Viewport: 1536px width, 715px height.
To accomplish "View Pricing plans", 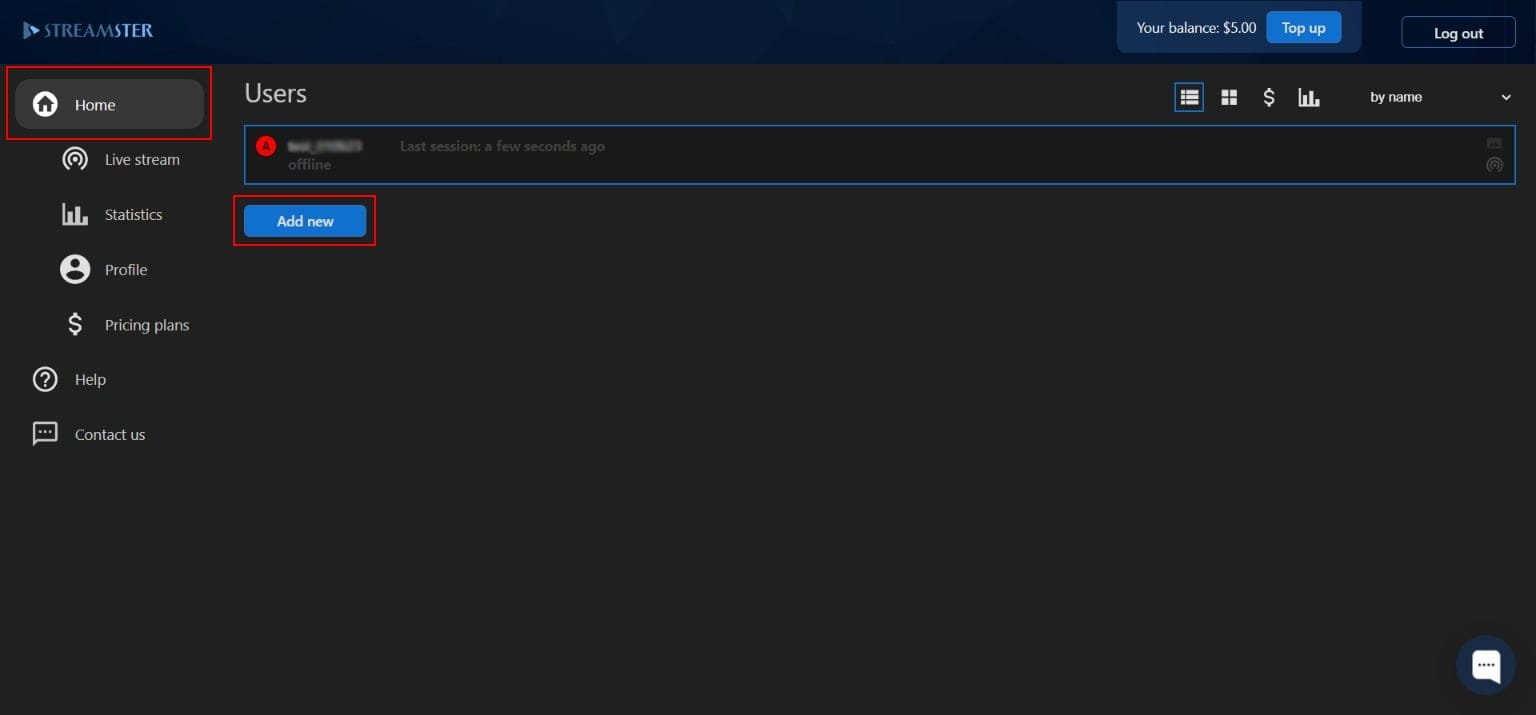I will point(146,325).
